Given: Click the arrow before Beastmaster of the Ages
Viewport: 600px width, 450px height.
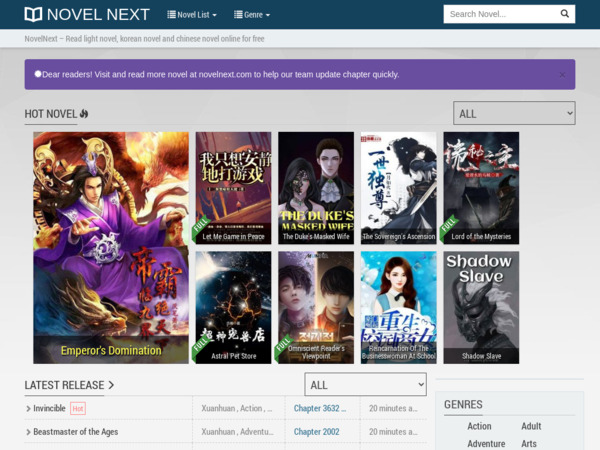Looking at the screenshot, I should coord(28,432).
